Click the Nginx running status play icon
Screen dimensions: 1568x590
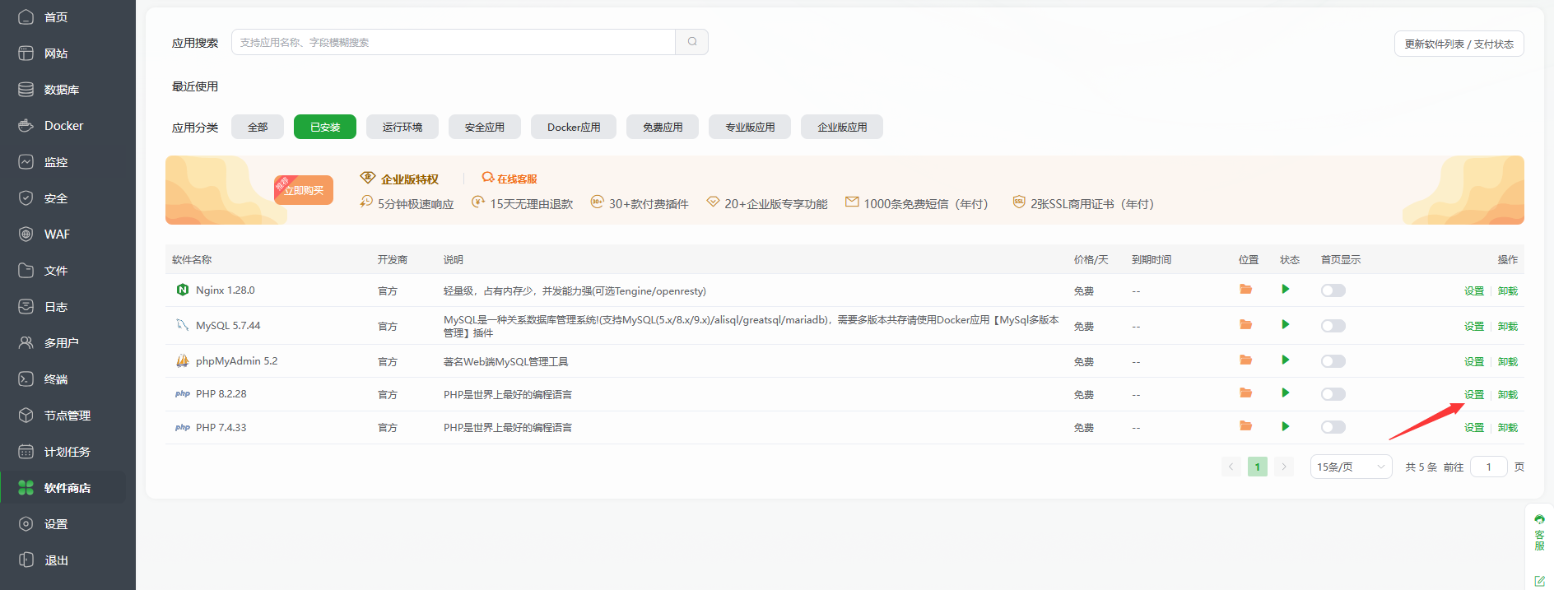[x=1286, y=290]
